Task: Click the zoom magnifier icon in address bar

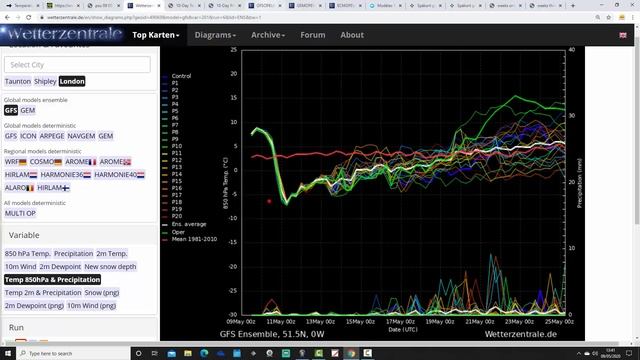Action: coord(598,18)
